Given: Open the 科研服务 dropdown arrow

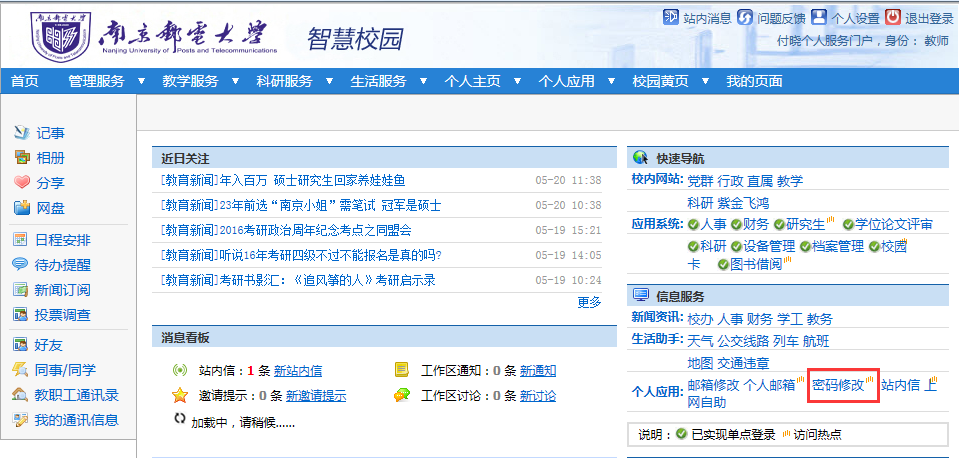Looking at the screenshot, I should [329, 81].
